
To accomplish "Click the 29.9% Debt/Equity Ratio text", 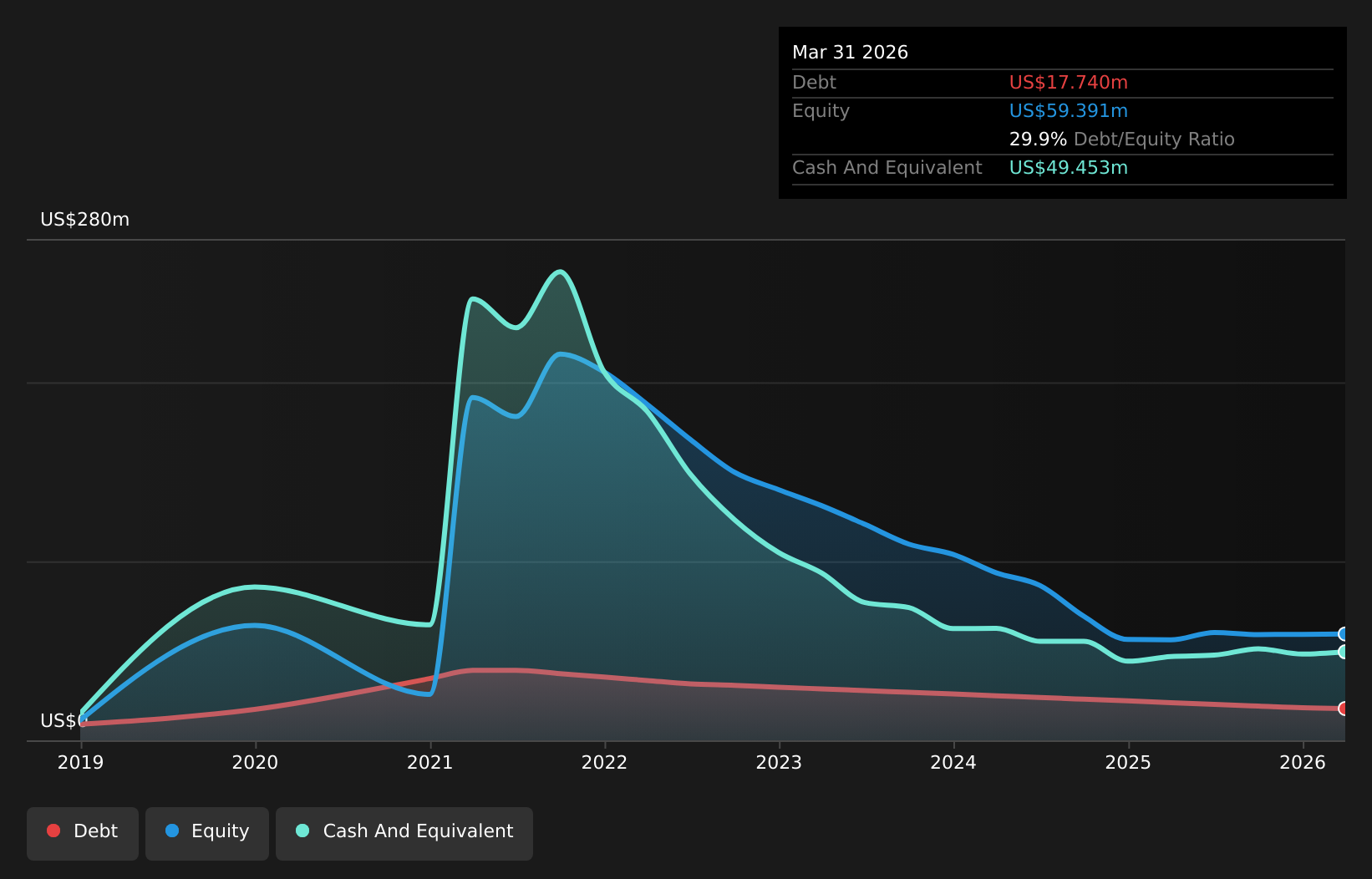I will pyautogui.click(x=1122, y=140).
